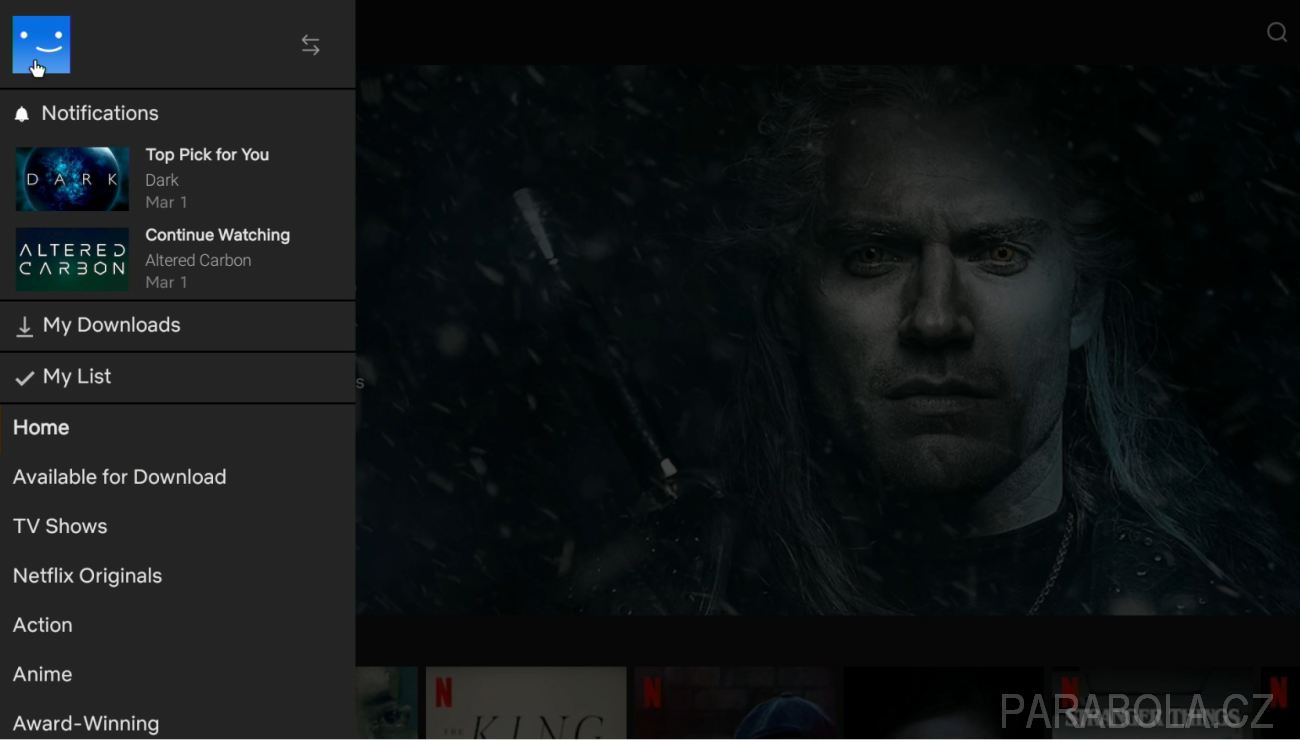
Task: Click the Top Pick for You title
Action: pyautogui.click(x=207, y=155)
